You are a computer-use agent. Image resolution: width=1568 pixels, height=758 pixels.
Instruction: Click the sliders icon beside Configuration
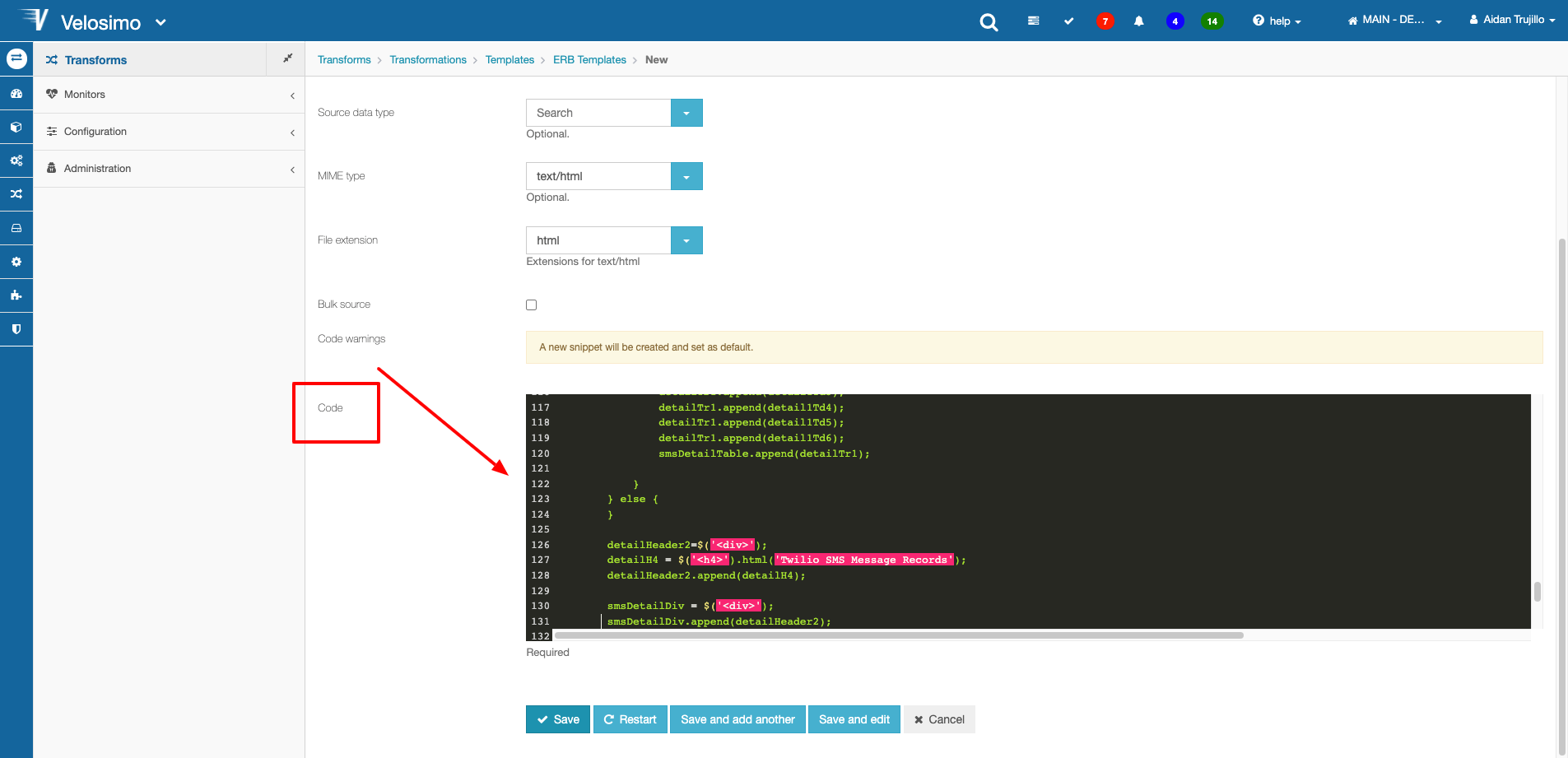52,132
